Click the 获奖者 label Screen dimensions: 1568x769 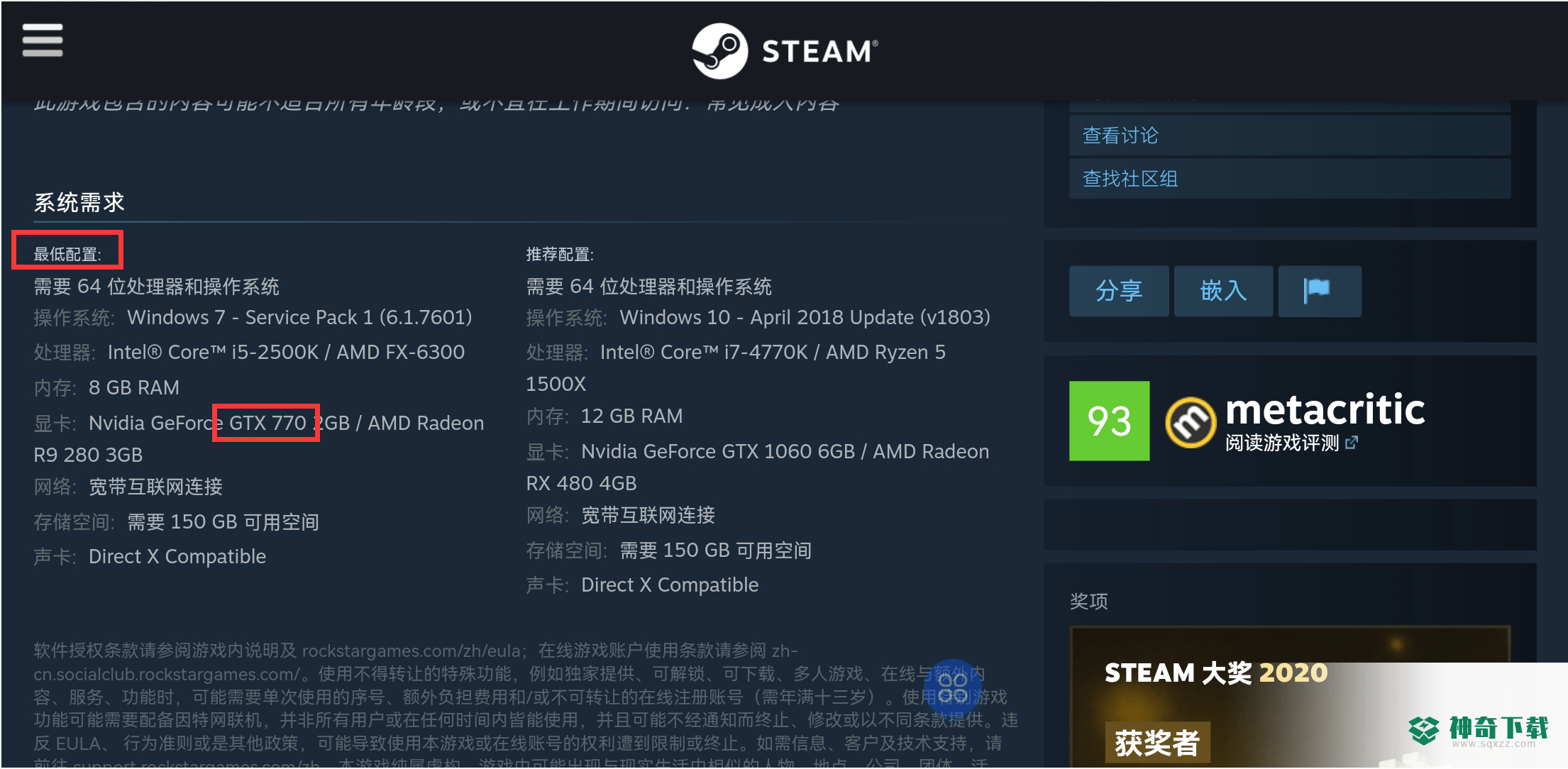point(1156,743)
